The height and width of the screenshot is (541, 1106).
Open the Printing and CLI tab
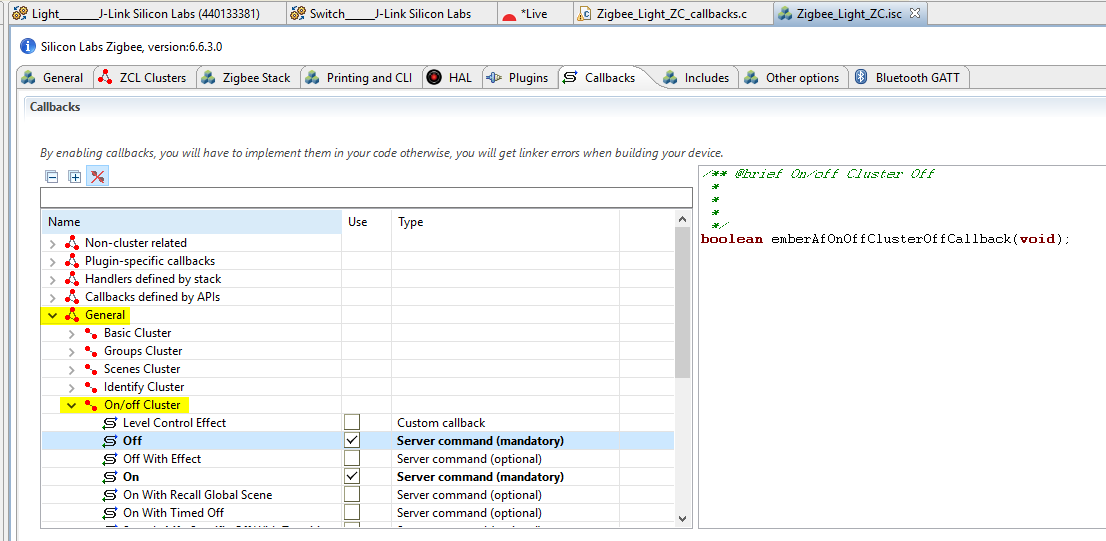point(360,78)
